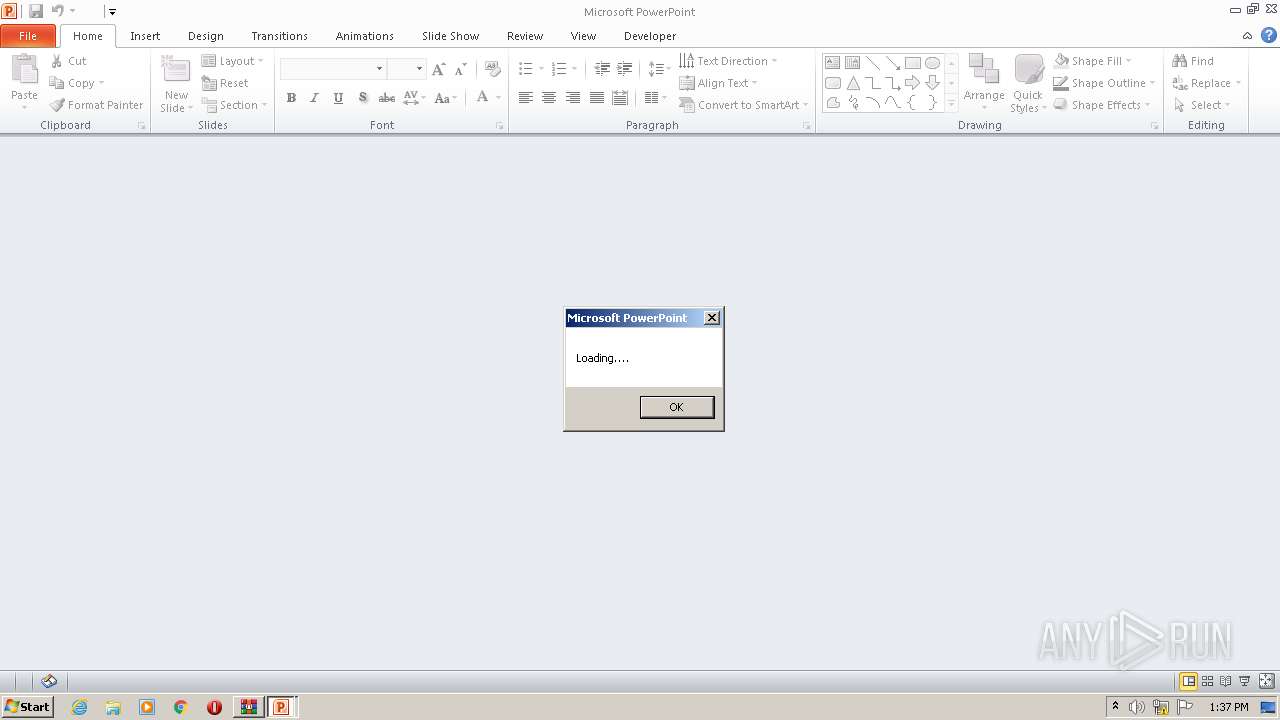The height and width of the screenshot is (720, 1280).
Task: Open the Animations tab
Action: [x=365, y=36]
